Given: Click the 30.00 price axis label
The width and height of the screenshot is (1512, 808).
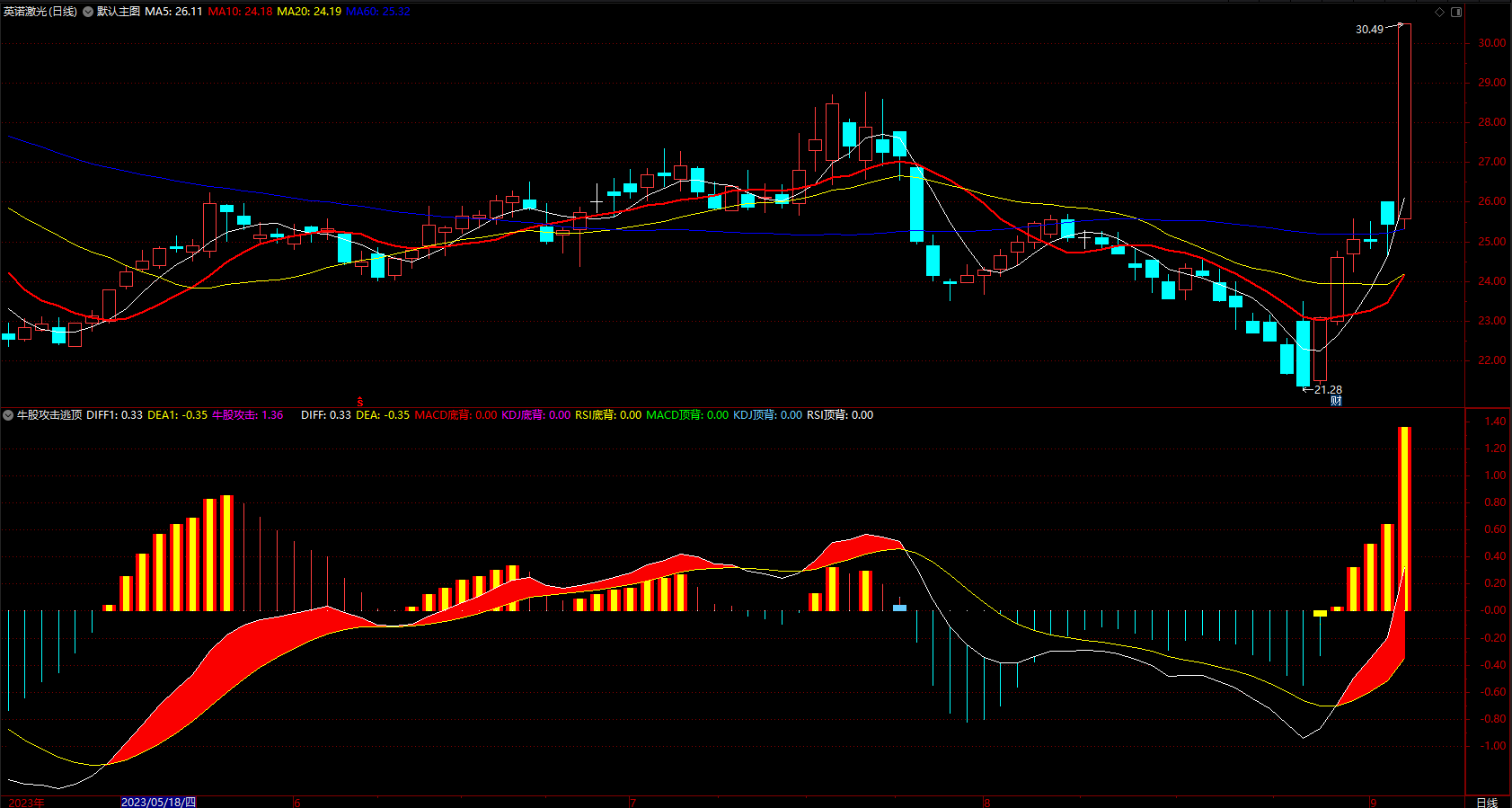Looking at the screenshot, I should coord(1491,43).
